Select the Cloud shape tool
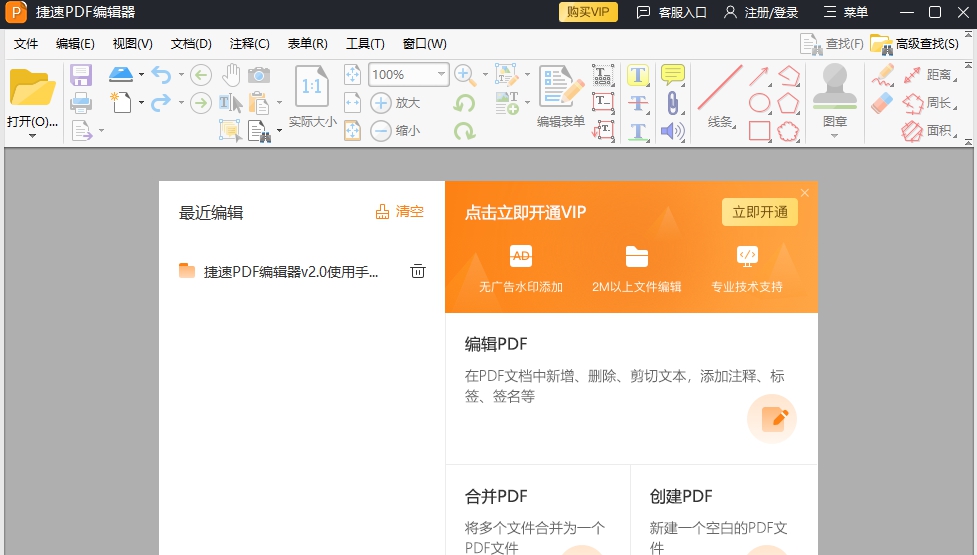Screen dimensions: 977x555 788,131
